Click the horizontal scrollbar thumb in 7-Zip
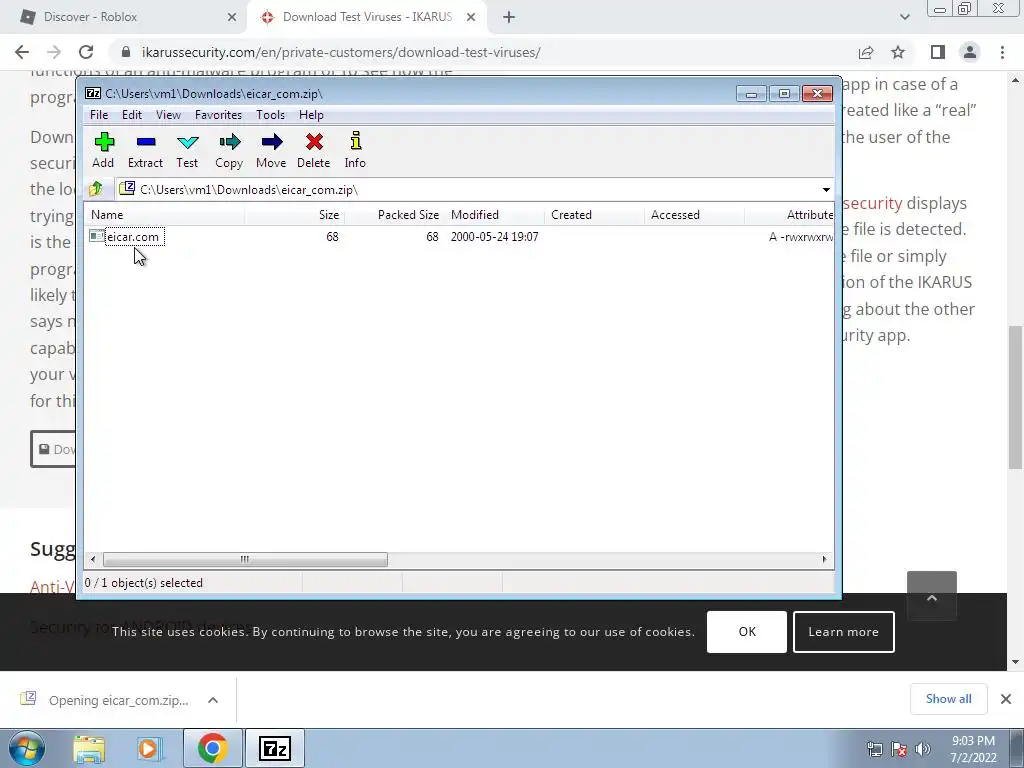The width and height of the screenshot is (1024, 768). coord(245,560)
